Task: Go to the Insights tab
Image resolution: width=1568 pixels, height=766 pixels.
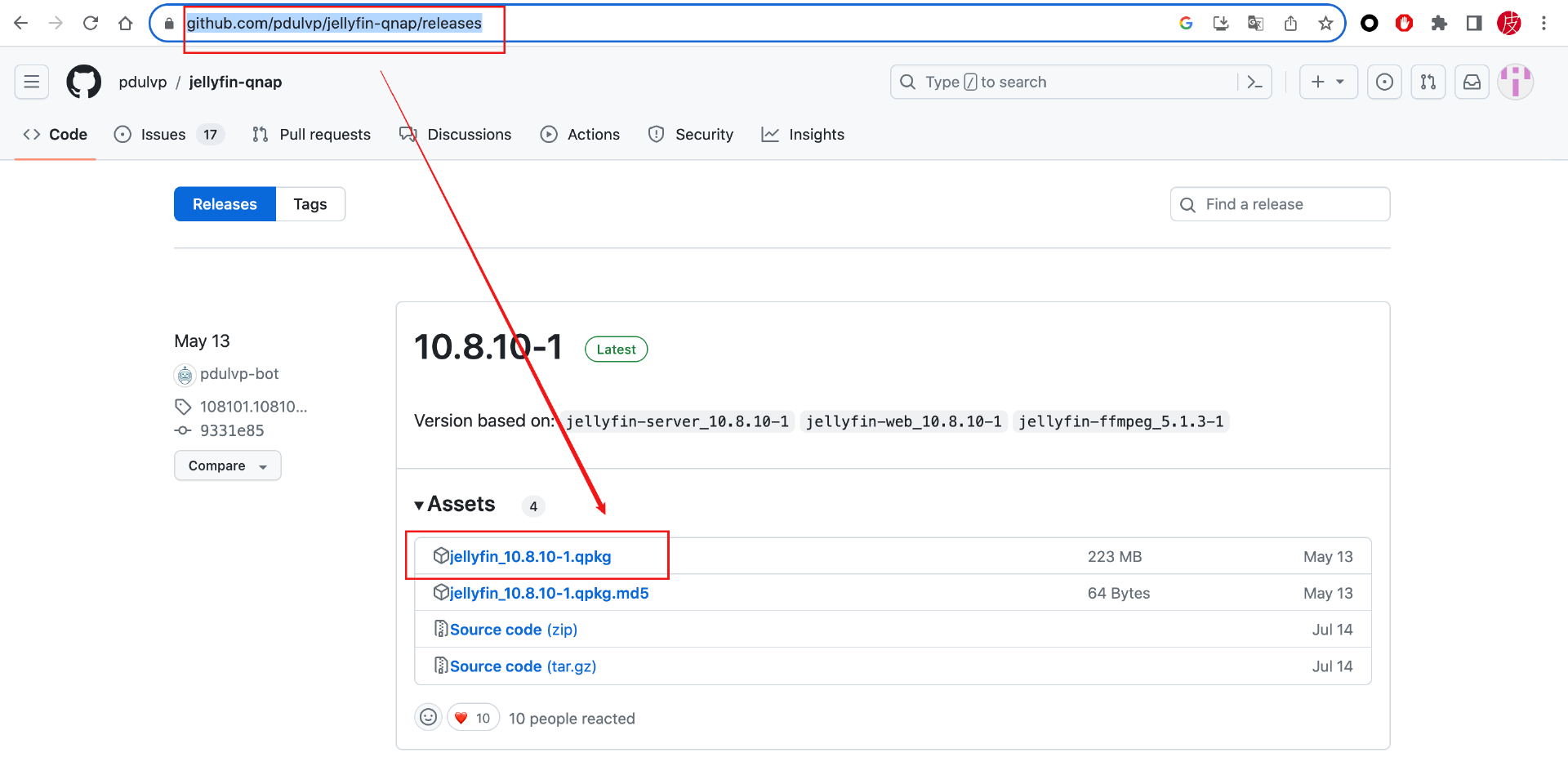Action: pos(803,135)
